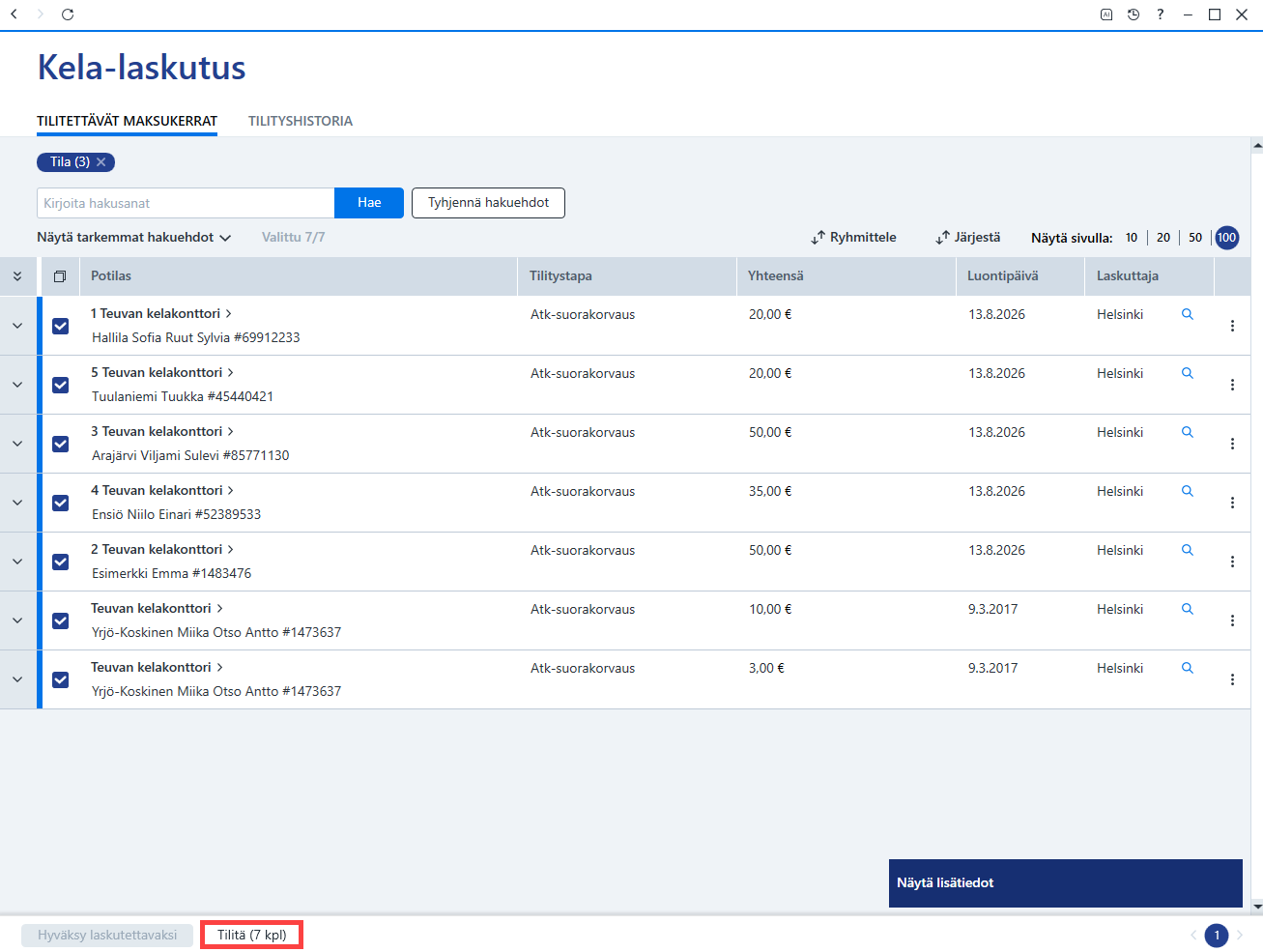The height and width of the screenshot is (952, 1263).
Task: Open the three-dot menu on the 3,00 € row
Action: 1232,679
